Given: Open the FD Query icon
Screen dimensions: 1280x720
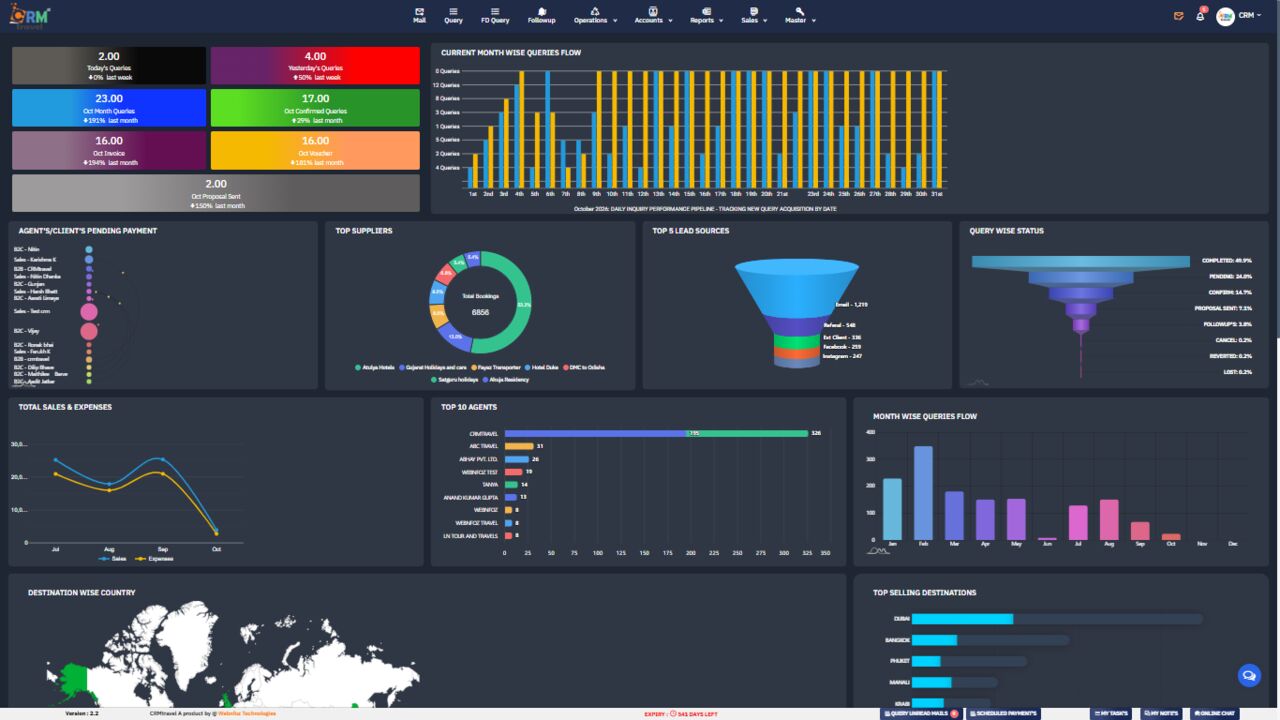Looking at the screenshot, I should [x=494, y=15].
